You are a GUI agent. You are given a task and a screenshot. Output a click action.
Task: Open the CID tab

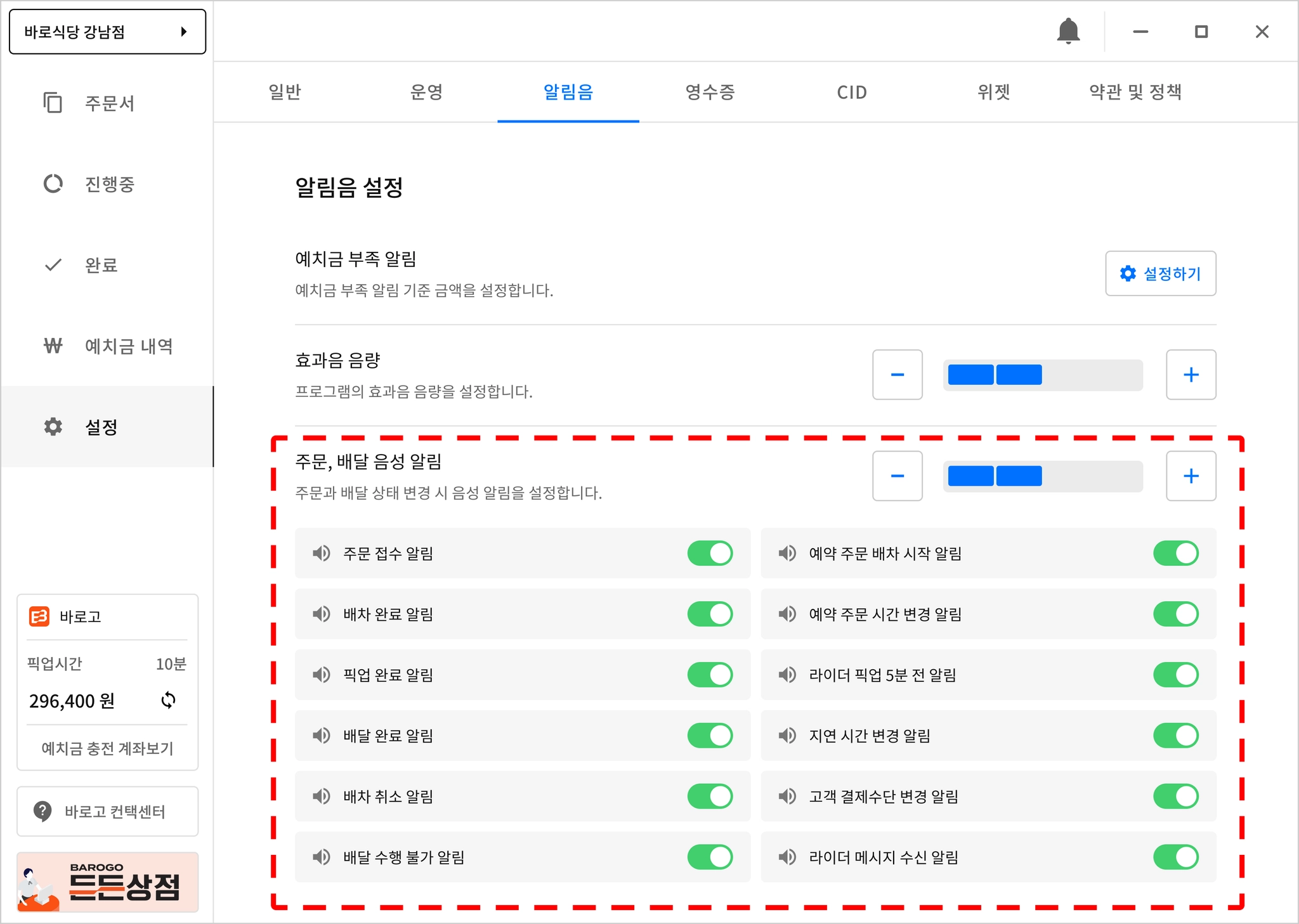tap(851, 92)
